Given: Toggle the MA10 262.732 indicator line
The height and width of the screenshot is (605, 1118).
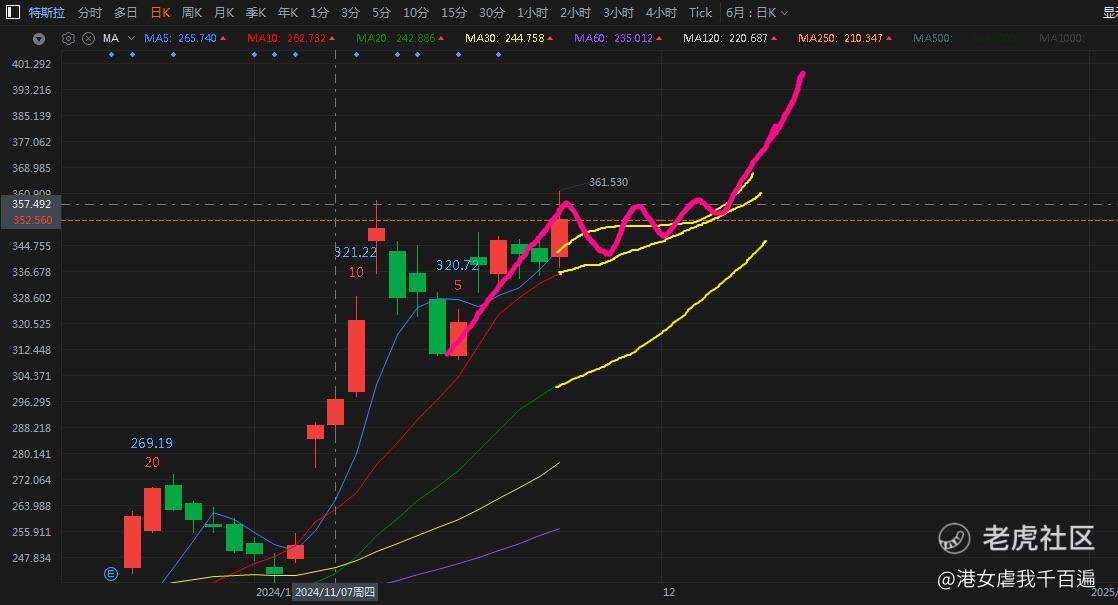Looking at the screenshot, I should click(x=291, y=38).
